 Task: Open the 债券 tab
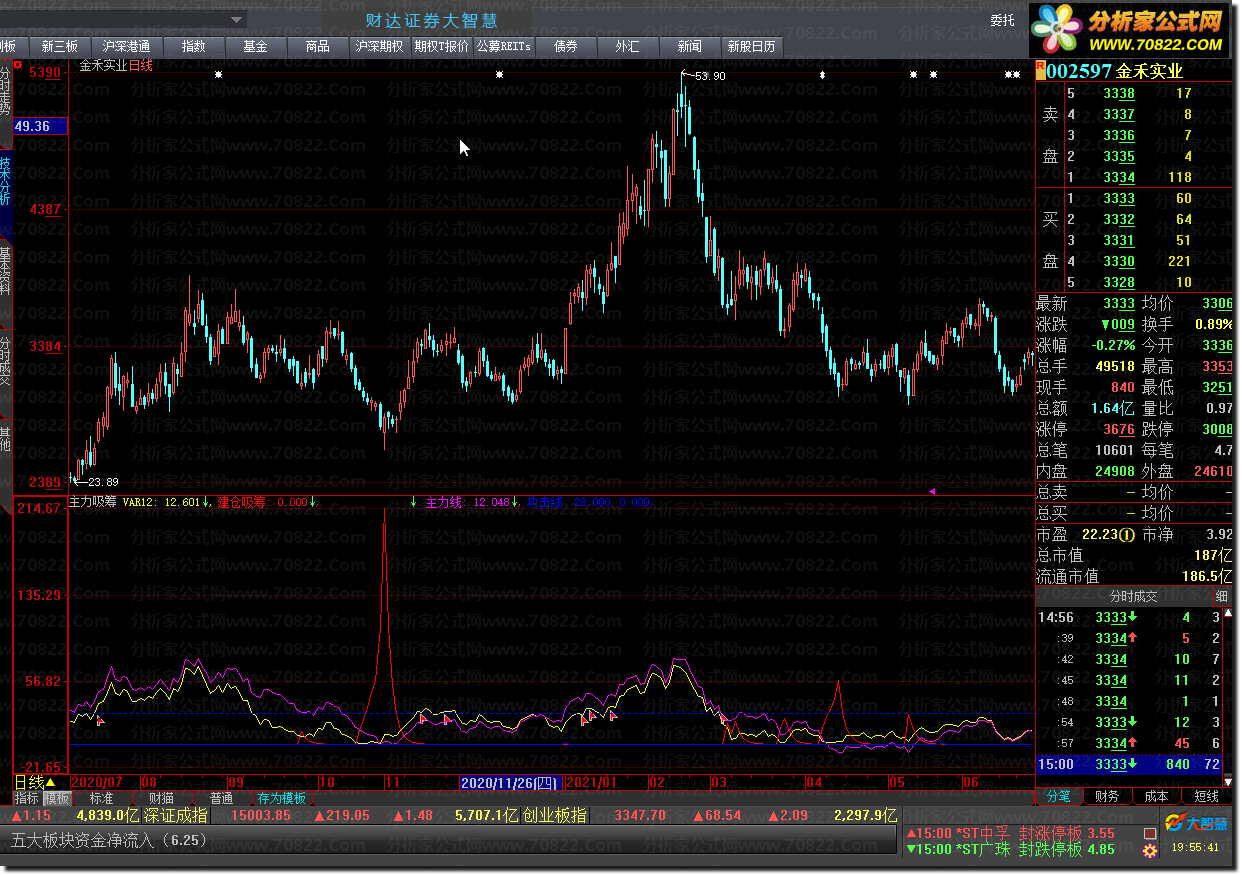tap(565, 46)
